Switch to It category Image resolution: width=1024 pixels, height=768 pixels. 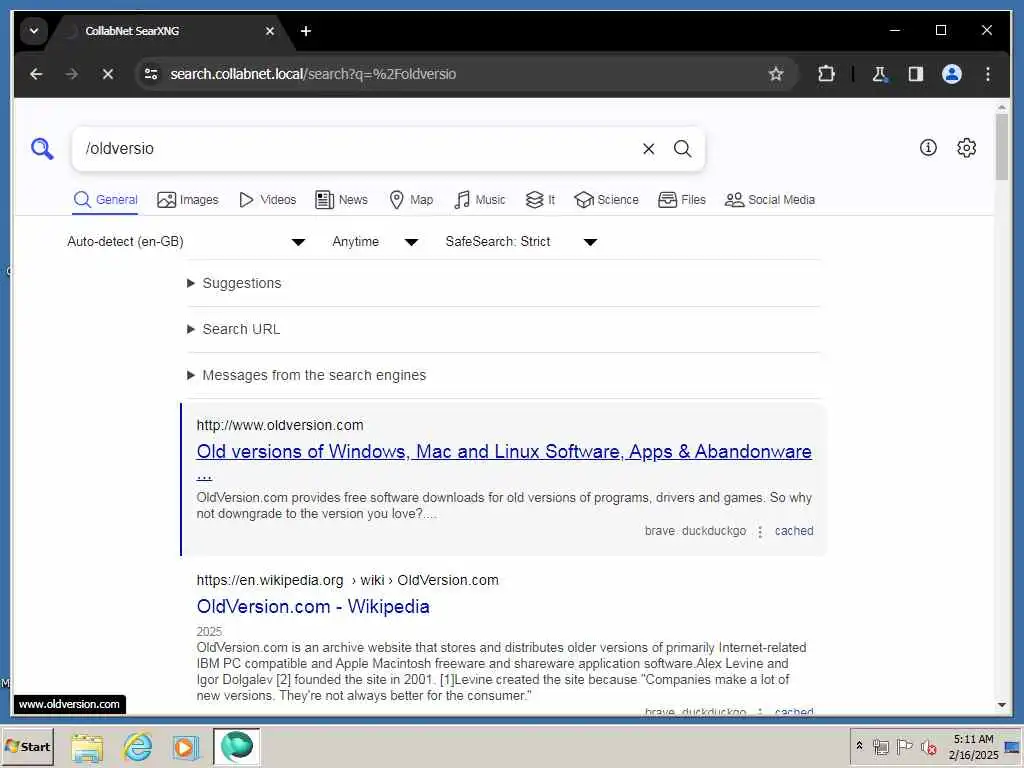[541, 200]
